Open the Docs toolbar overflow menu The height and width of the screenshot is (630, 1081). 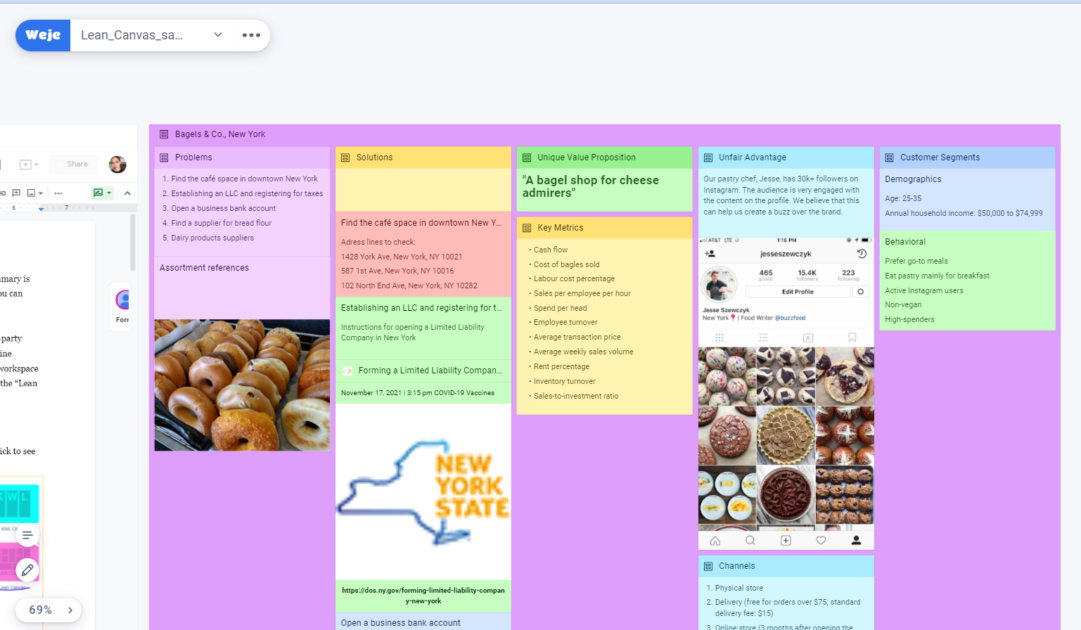pyautogui.click(x=58, y=193)
